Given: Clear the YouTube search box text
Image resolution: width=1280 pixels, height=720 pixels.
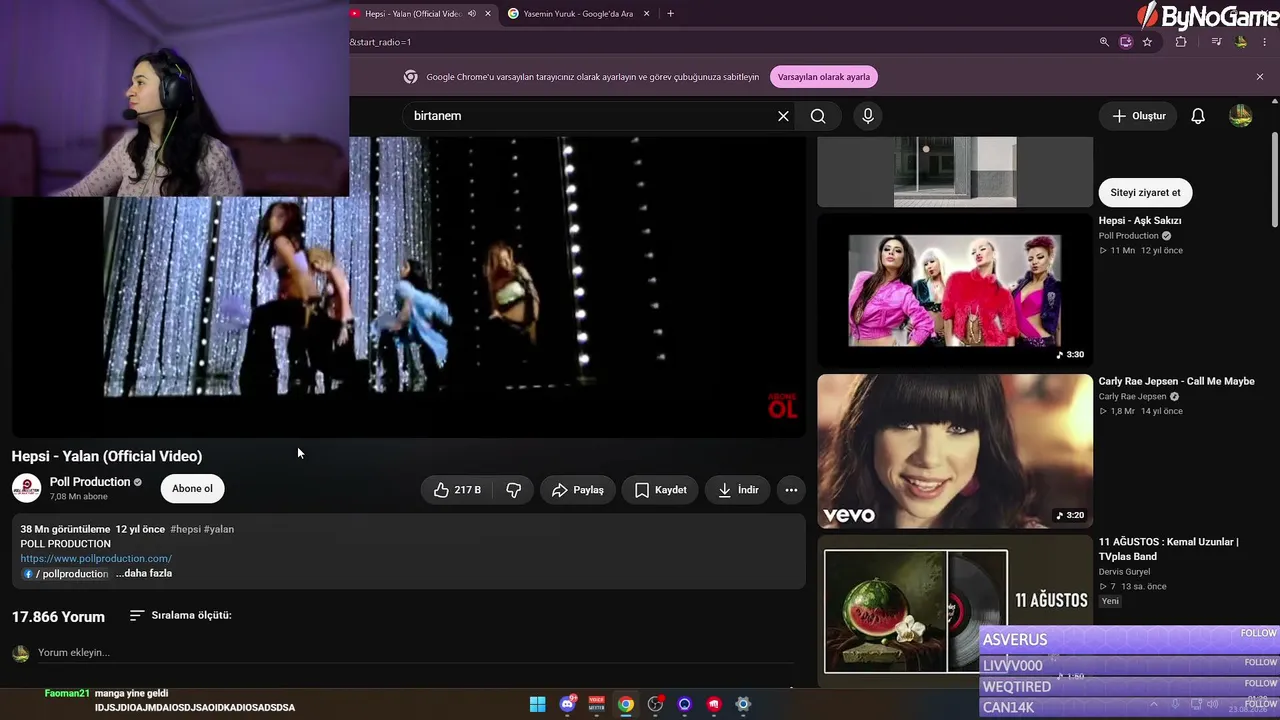Looking at the screenshot, I should (783, 116).
